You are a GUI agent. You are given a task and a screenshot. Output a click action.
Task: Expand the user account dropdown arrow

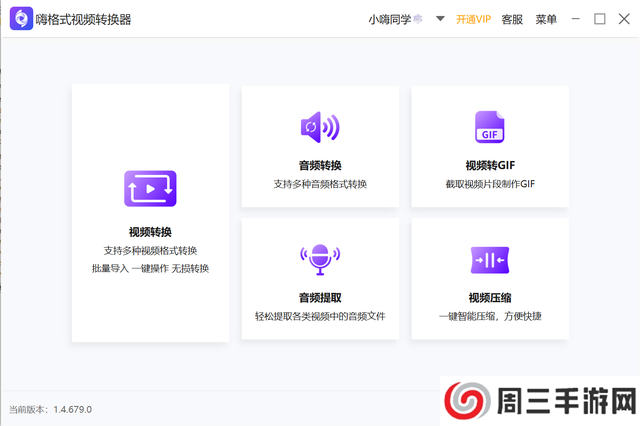click(440, 19)
